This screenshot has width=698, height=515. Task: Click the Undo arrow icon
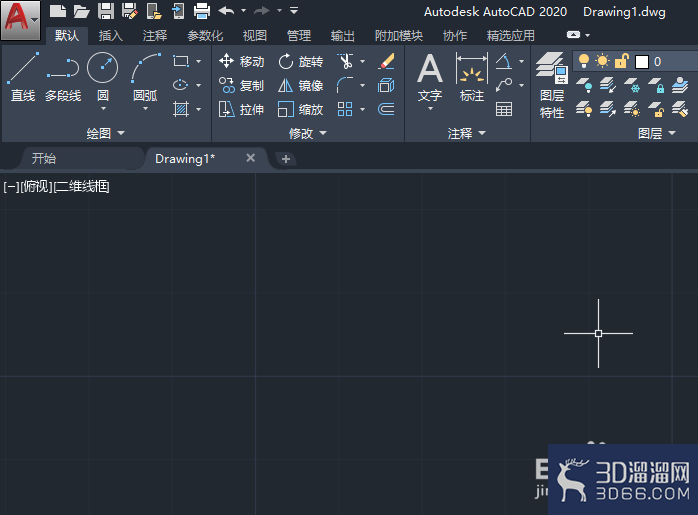227,10
